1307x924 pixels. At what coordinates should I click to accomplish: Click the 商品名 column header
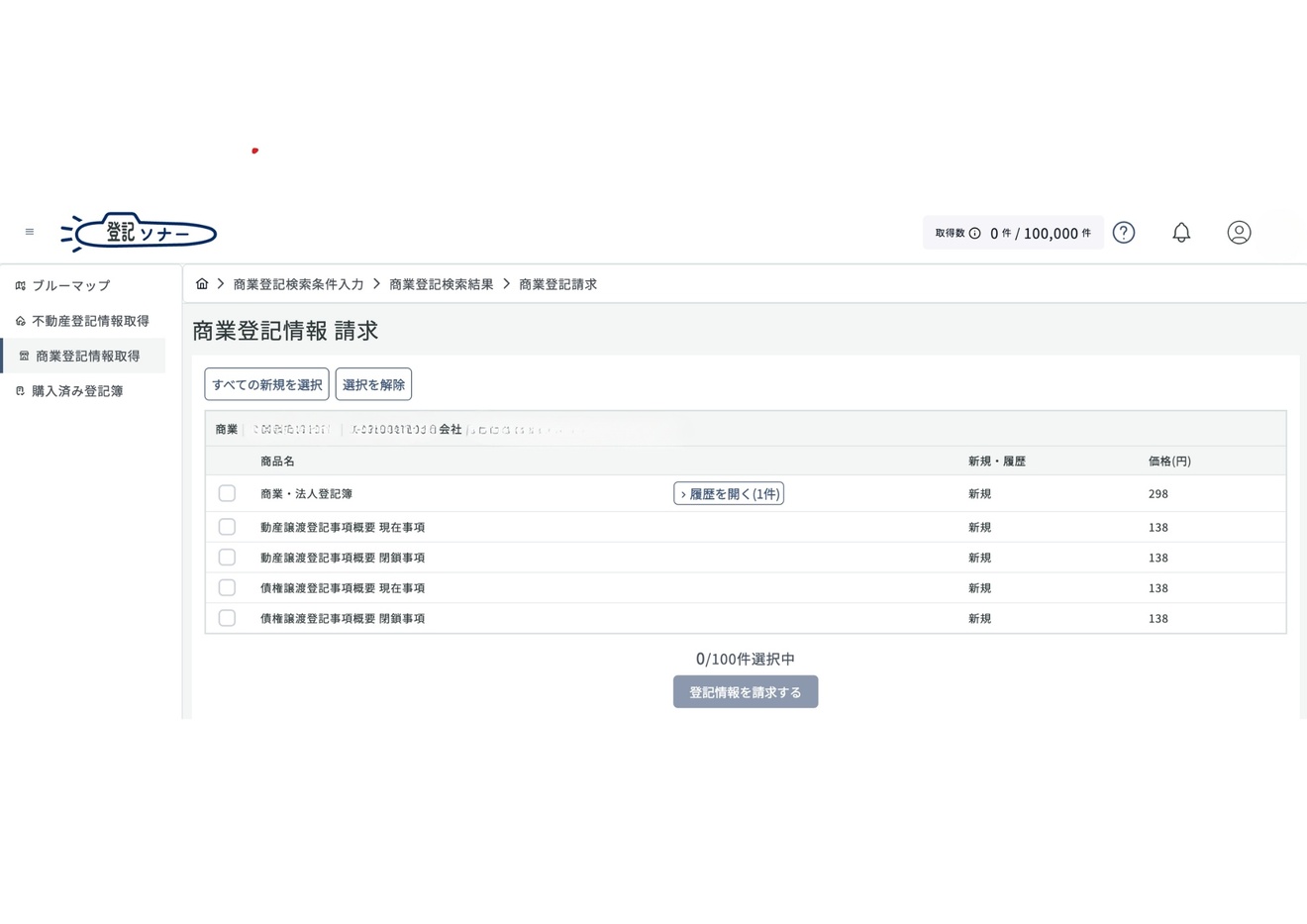[277, 462]
